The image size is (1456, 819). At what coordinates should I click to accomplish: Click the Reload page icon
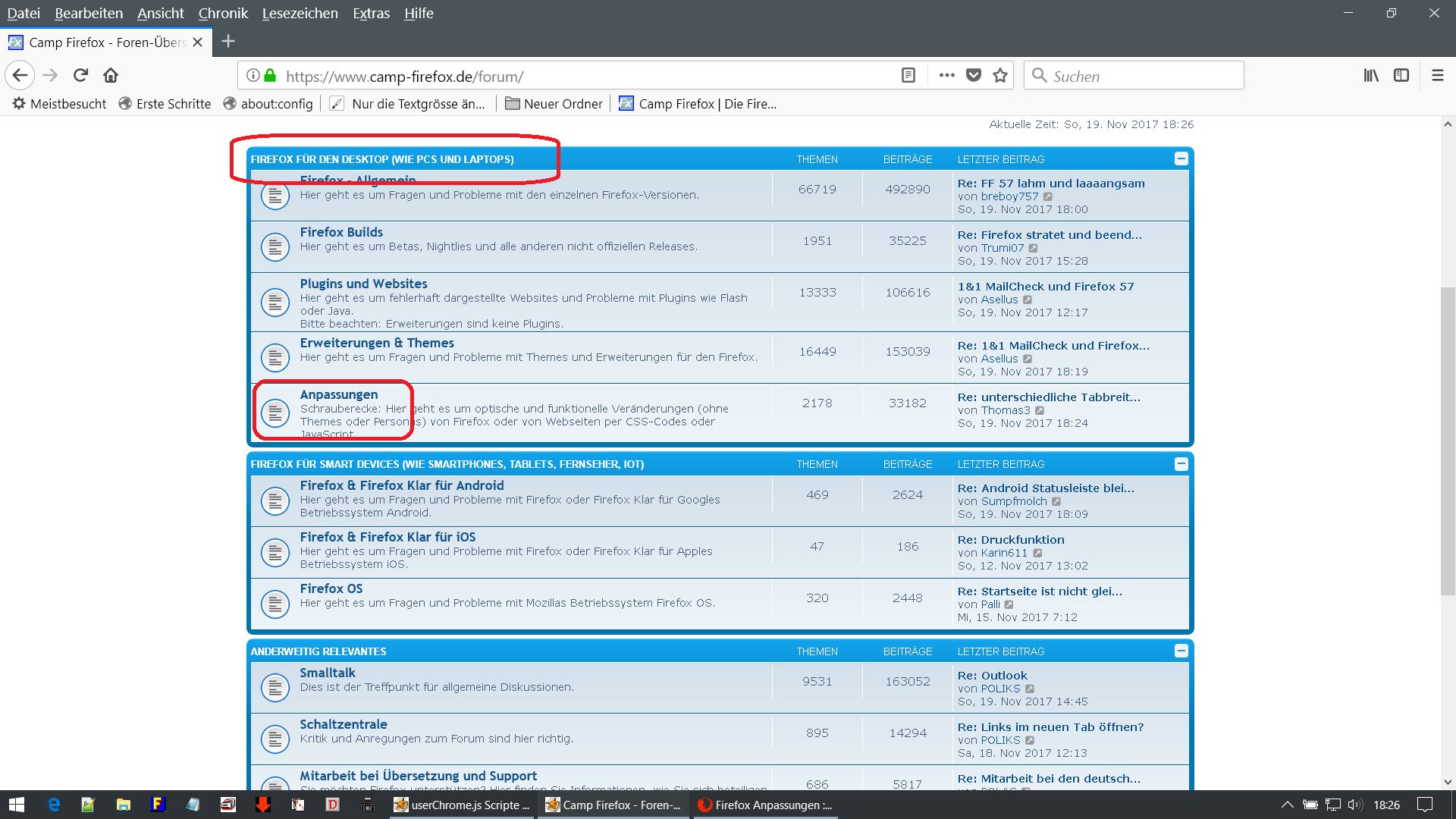[x=80, y=75]
